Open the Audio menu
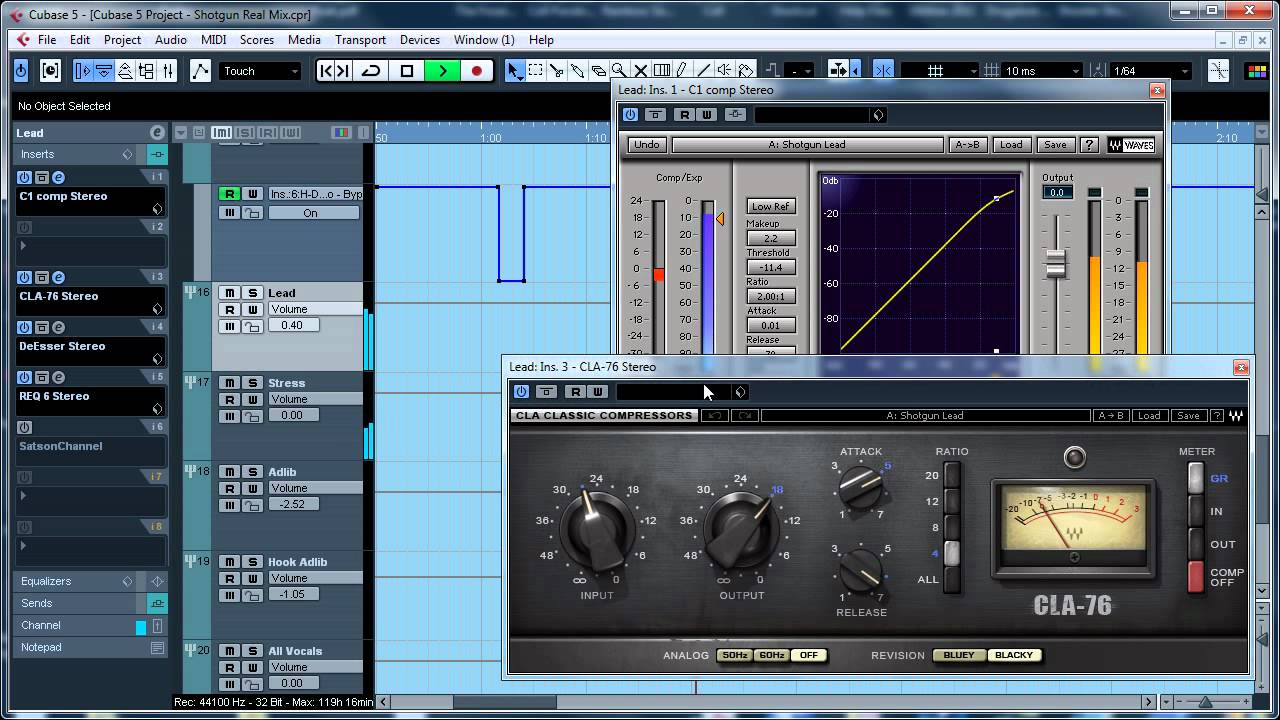The height and width of the screenshot is (720, 1280). tap(171, 40)
